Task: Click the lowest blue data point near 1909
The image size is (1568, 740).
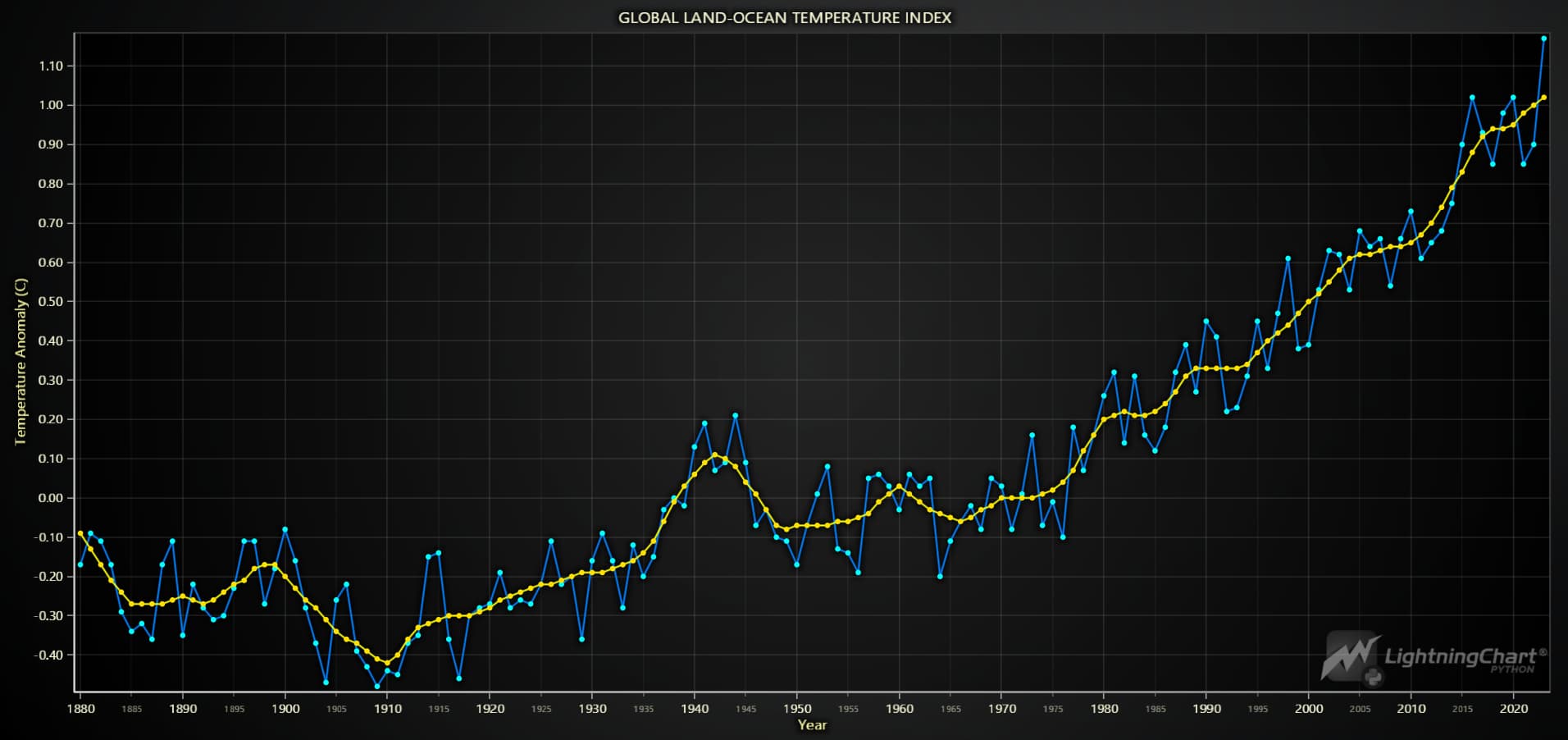Action: pos(377,687)
